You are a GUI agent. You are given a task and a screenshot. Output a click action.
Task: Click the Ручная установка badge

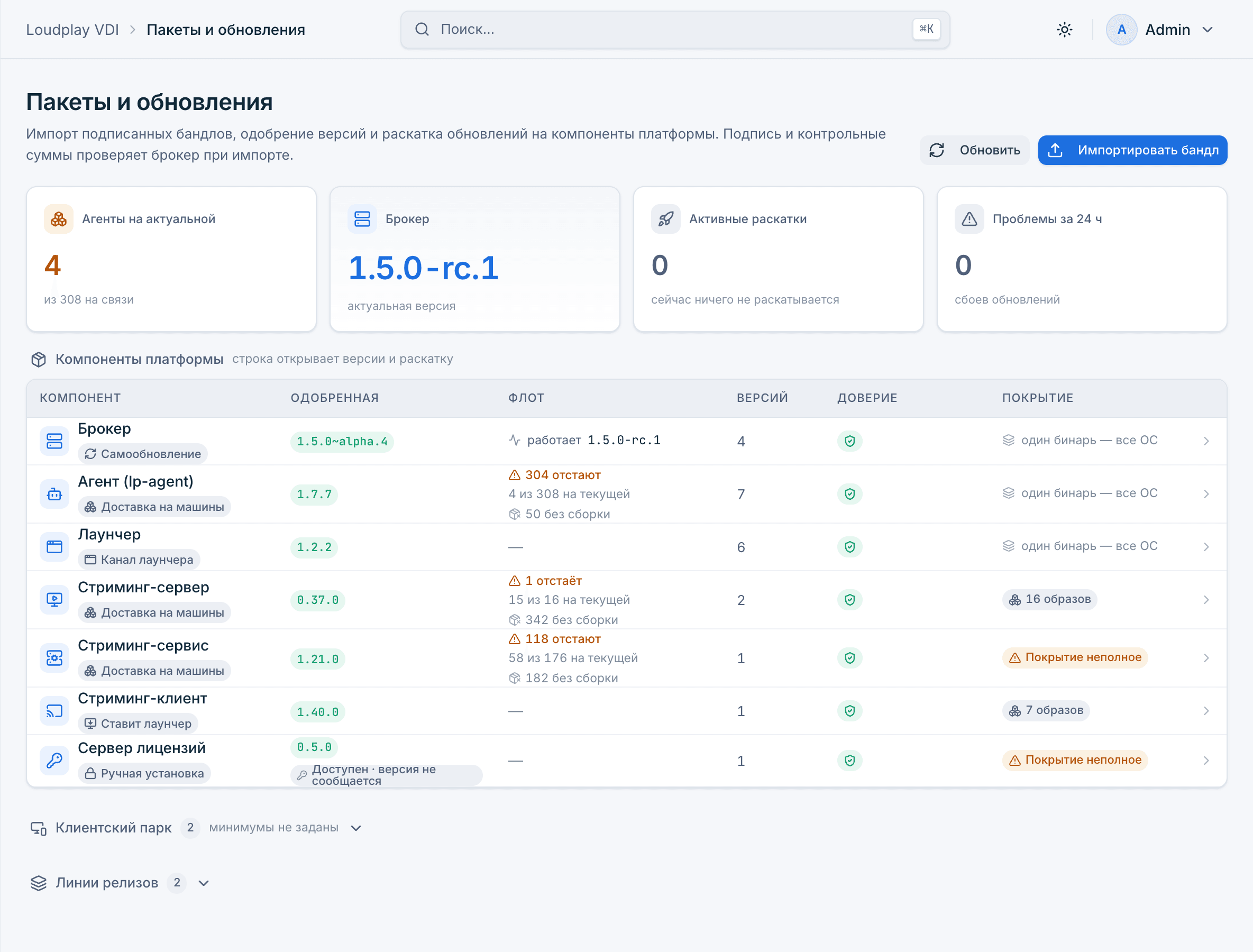[x=144, y=773]
